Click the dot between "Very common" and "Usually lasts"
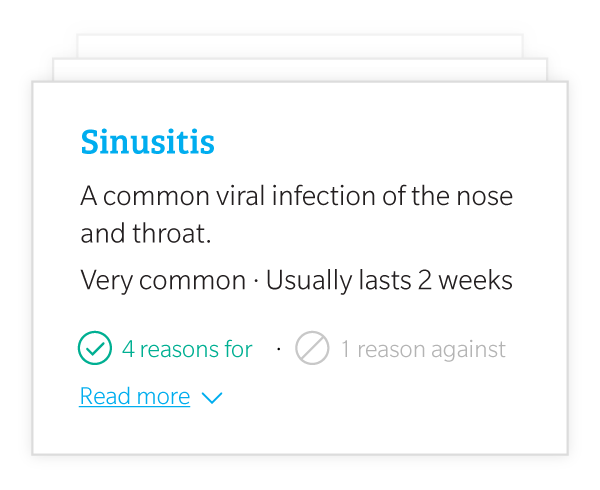 point(255,281)
